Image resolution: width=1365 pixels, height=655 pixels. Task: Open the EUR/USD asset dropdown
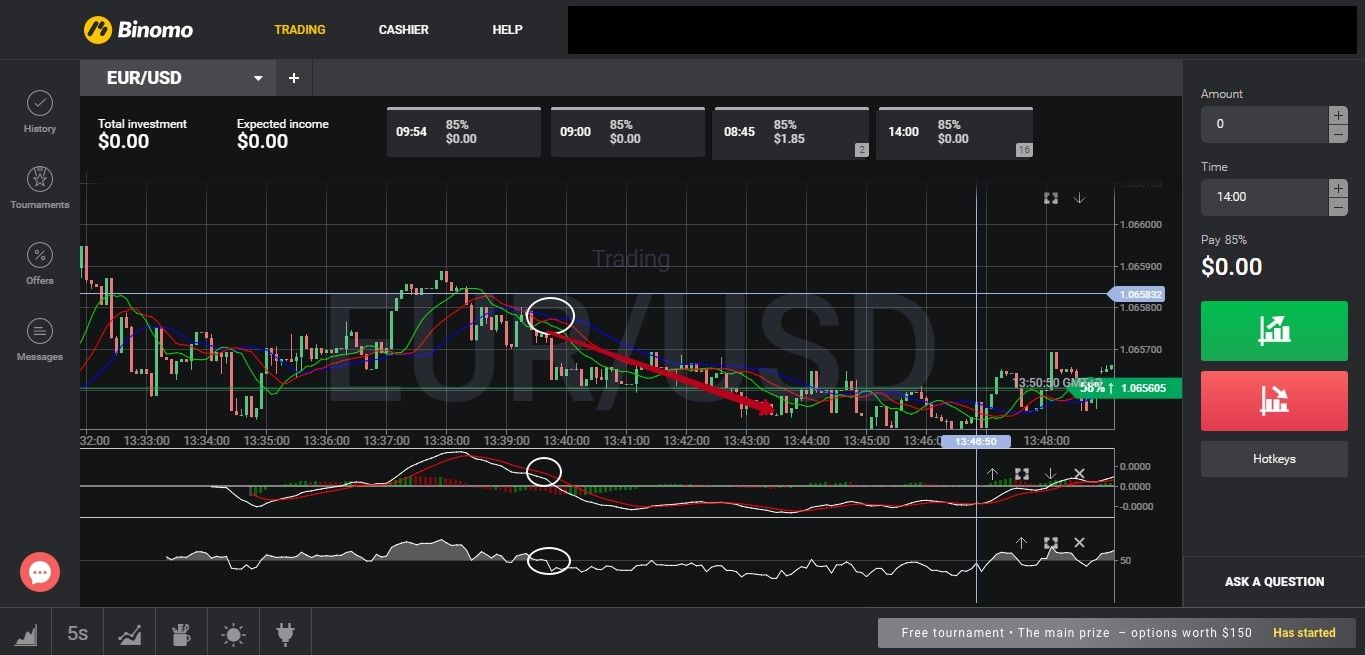(x=178, y=78)
